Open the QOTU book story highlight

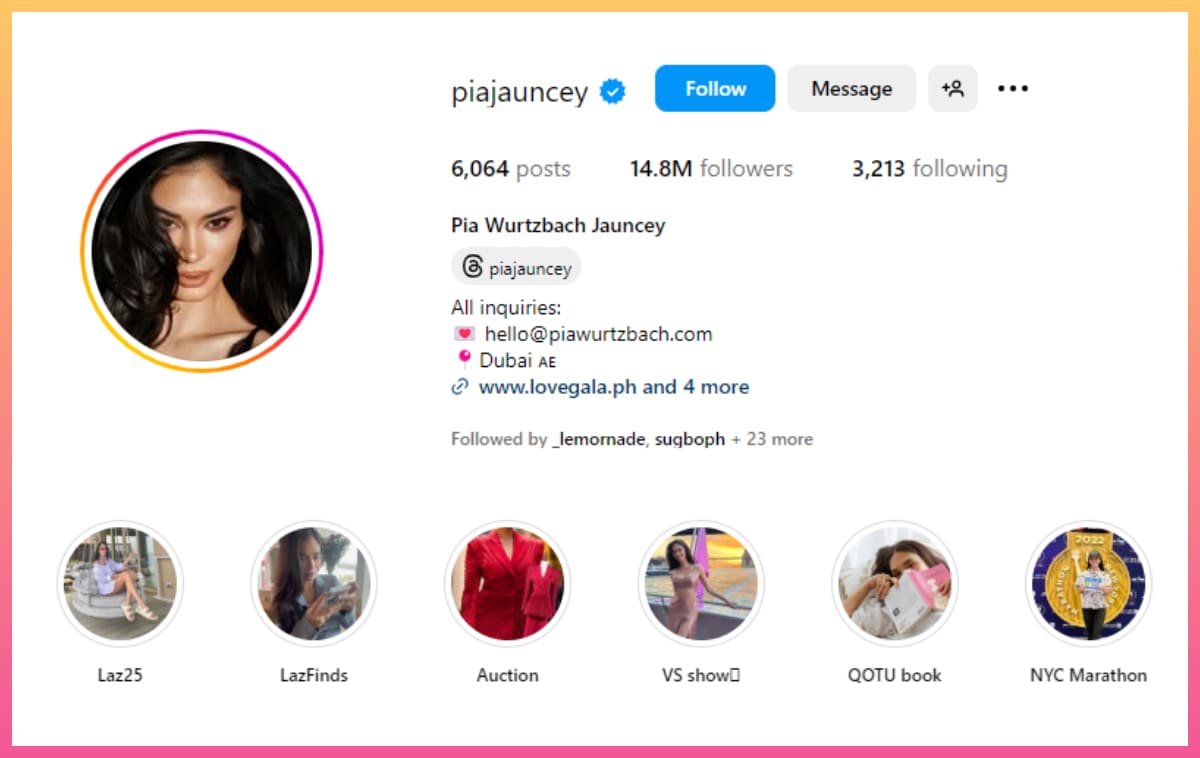(895, 584)
